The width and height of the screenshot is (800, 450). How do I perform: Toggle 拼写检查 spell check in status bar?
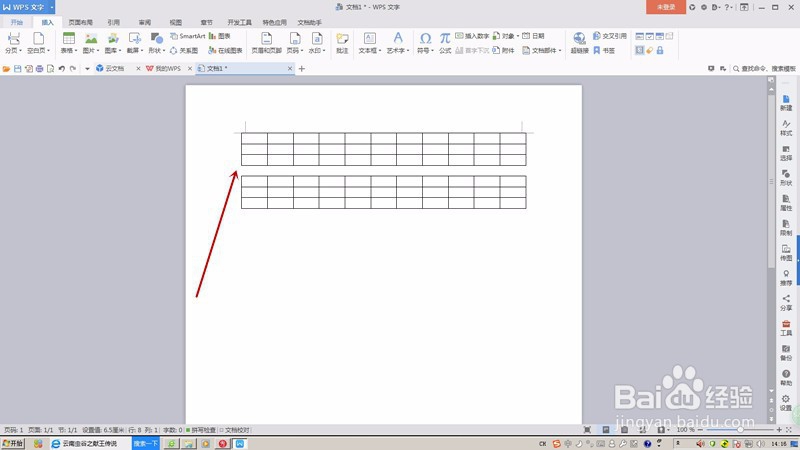point(201,430)
